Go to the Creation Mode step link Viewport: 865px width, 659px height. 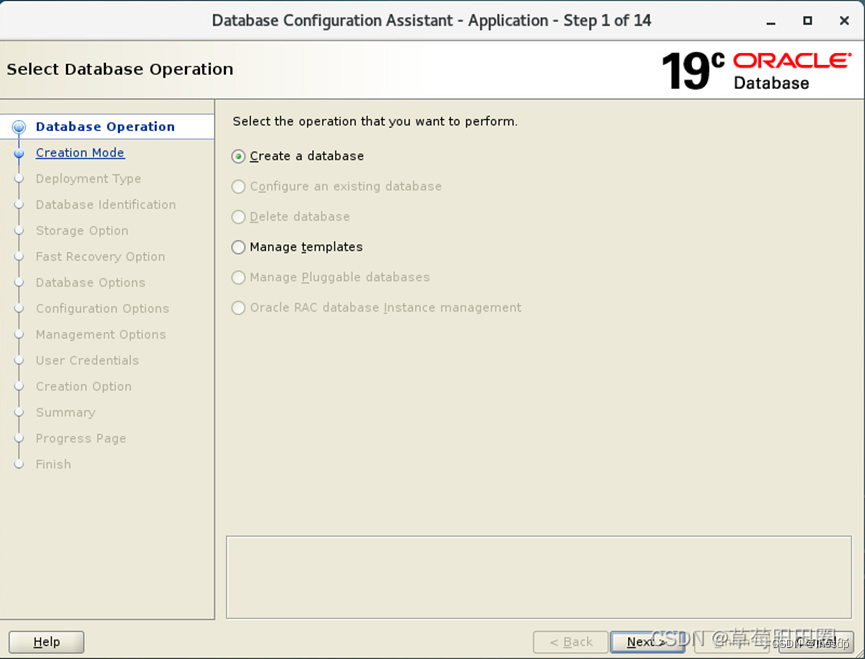pyautogui.click(x=80, y=153)
